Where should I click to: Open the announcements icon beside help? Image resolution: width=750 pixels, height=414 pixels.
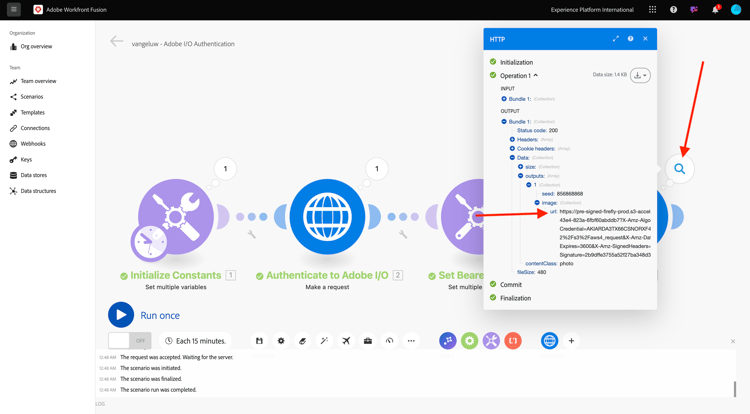tap(694, 10)
